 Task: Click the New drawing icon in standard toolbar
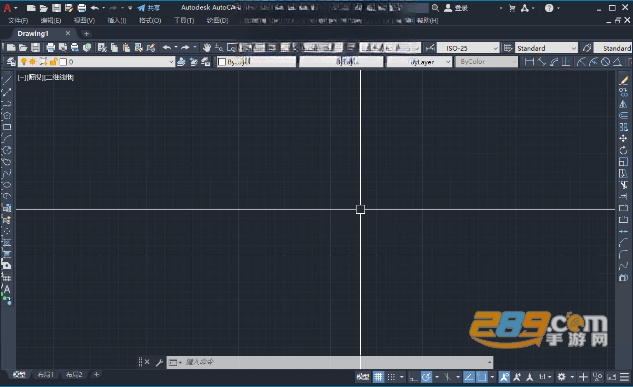tap(11, 48)
